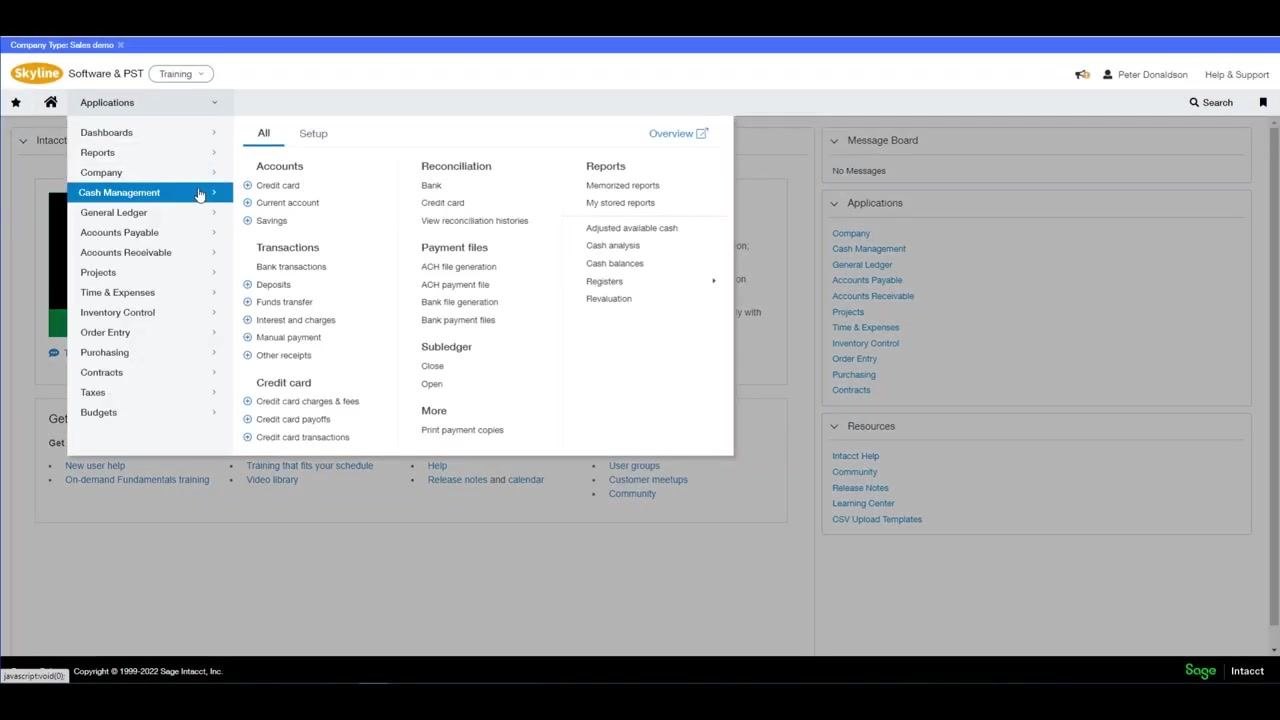Open the Training environment dropdown

click(x=181, y=74)
